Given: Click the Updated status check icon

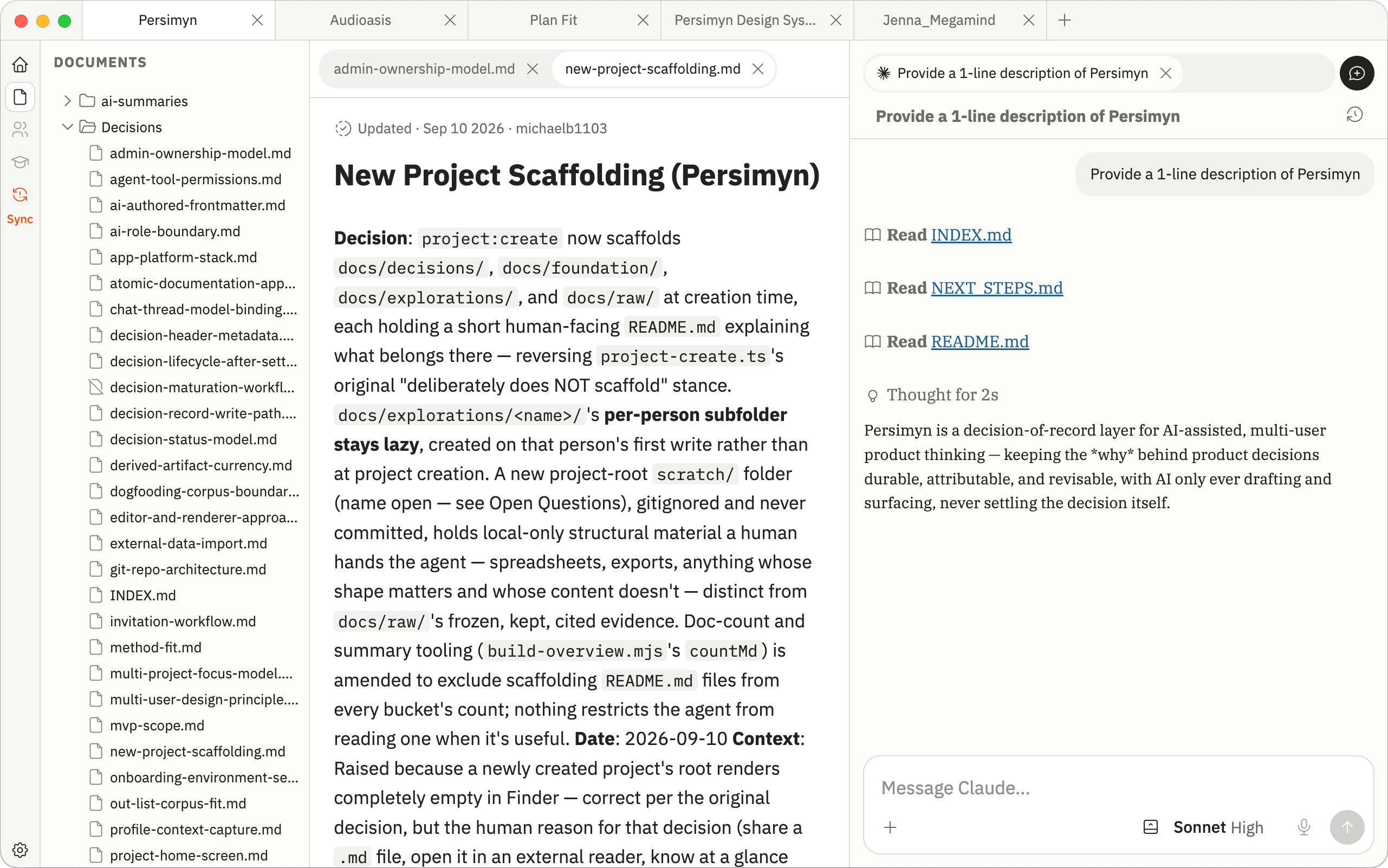Looking at the screenshot, I should click(x=343, y=128).
